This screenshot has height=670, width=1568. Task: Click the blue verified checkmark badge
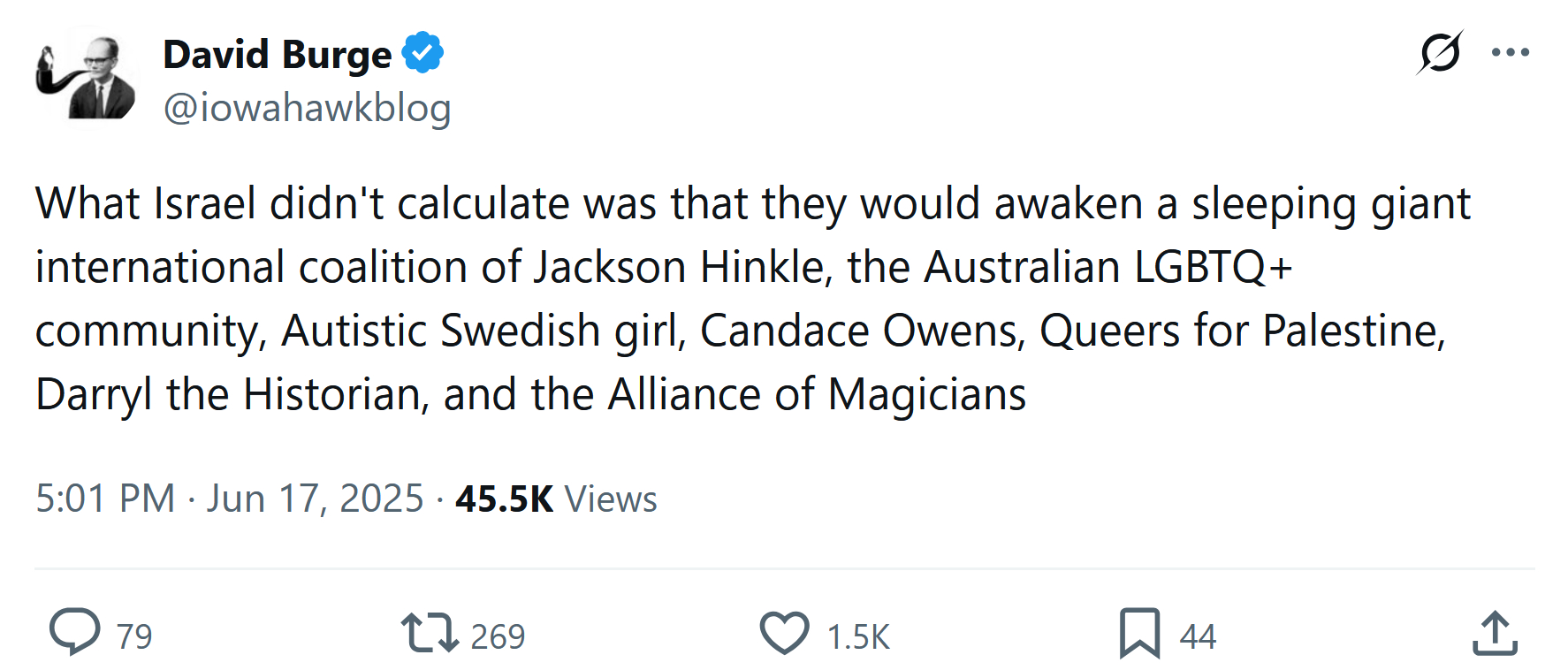click(x=423, y=53)
